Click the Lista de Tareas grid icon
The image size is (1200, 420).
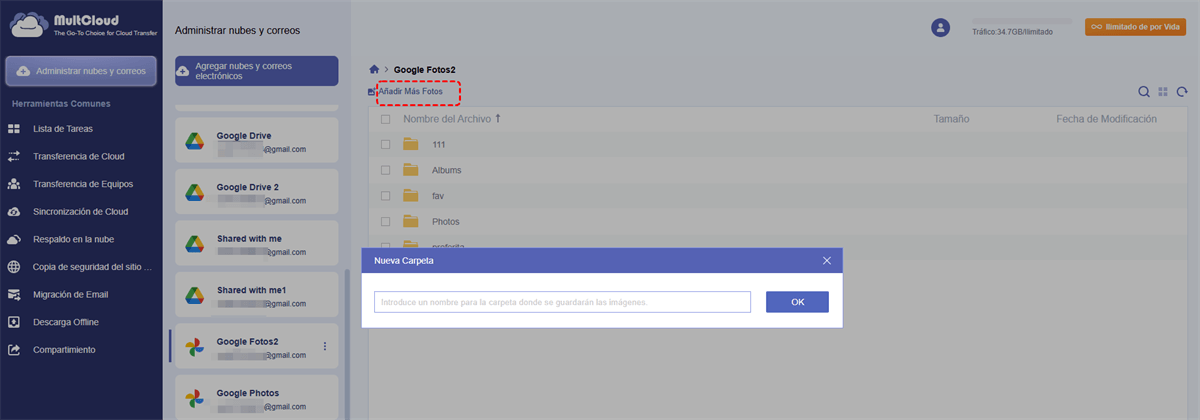point(14,129)
